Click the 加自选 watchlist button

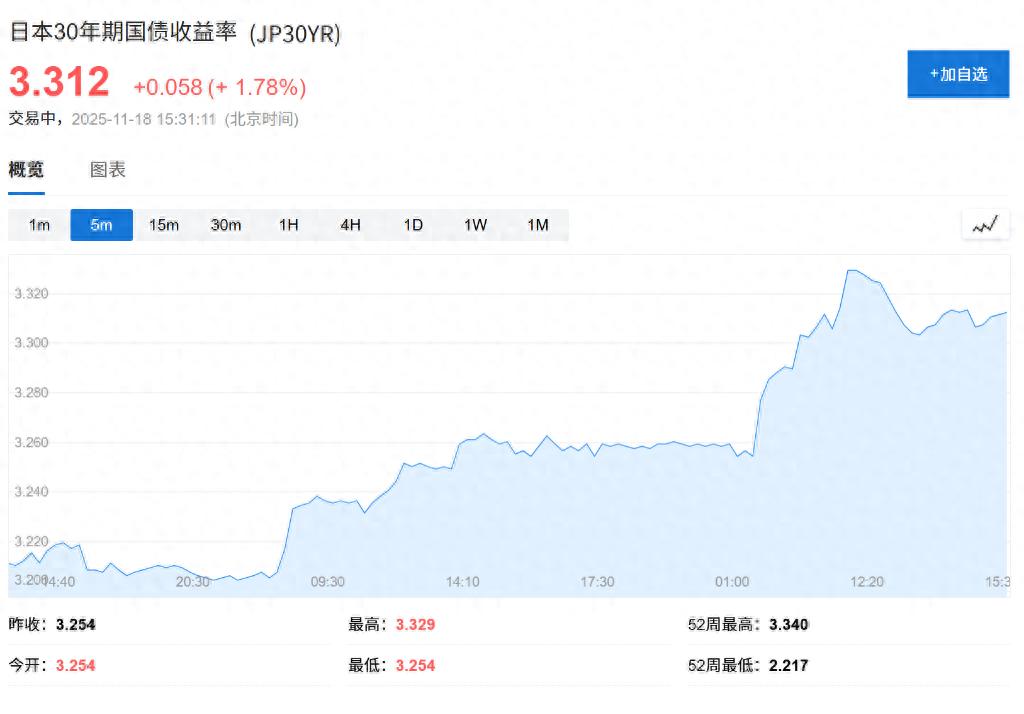[x=957, y=74]
